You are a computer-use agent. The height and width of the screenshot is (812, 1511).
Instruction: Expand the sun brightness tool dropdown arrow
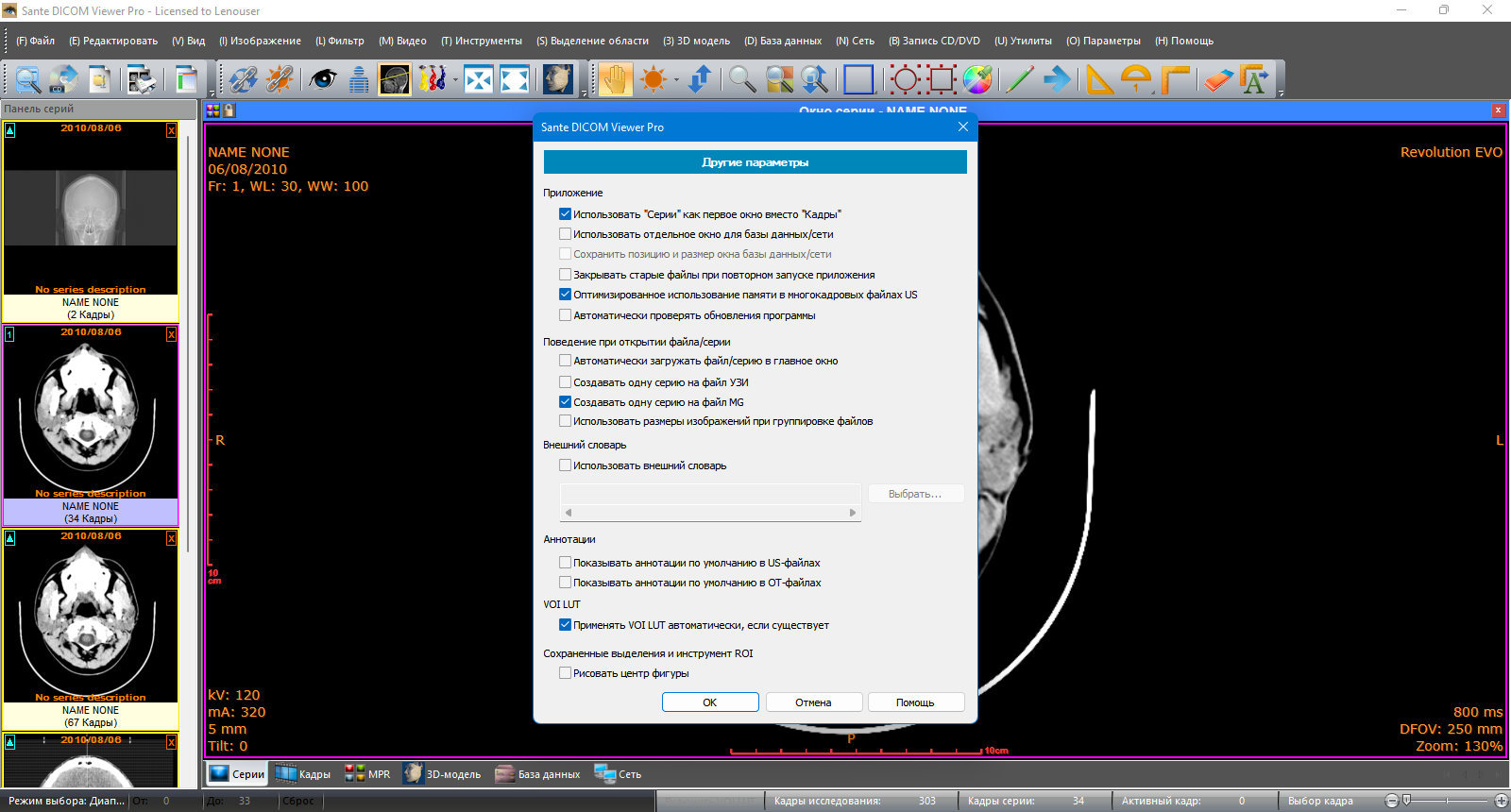(676, 79)
